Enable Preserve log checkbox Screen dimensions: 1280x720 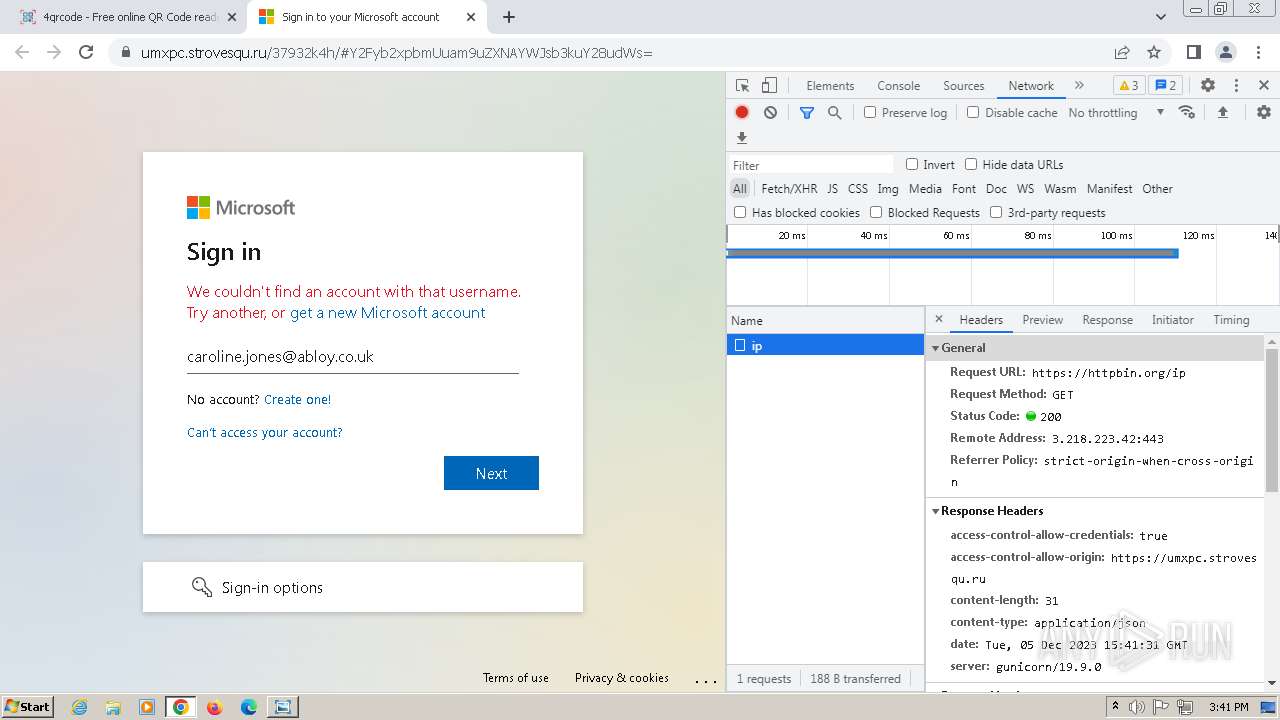coord(870,113)
